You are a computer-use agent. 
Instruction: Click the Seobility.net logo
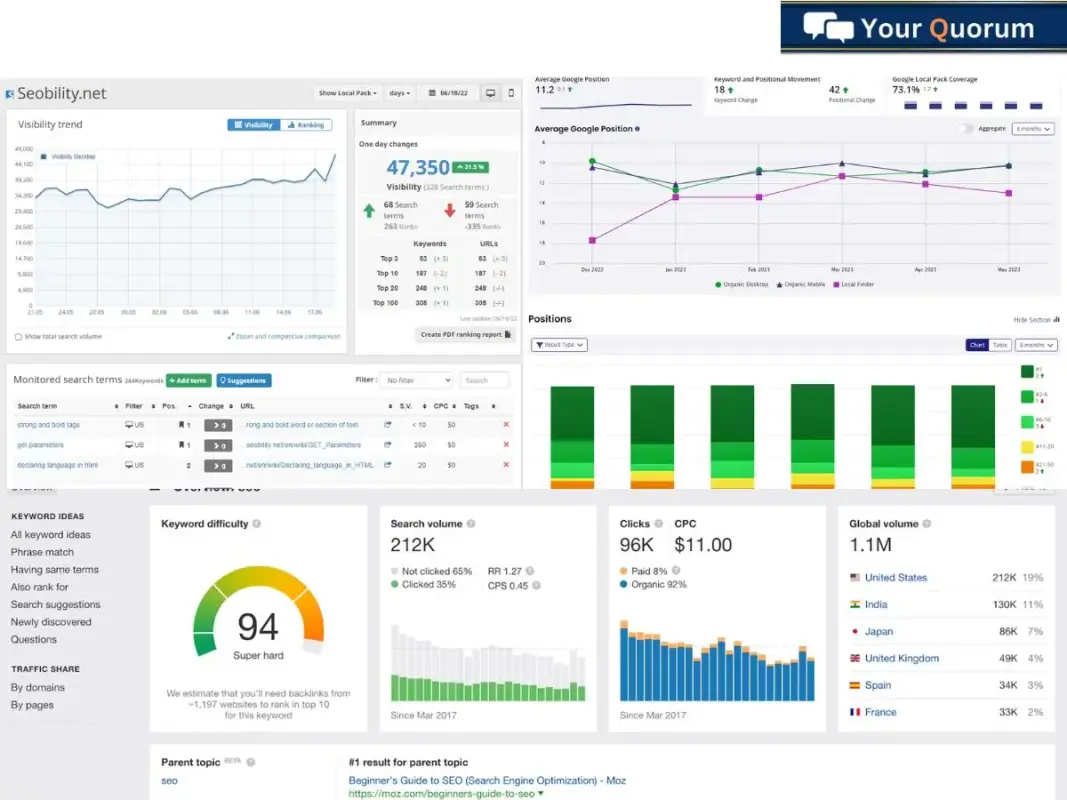[x=56, y=94]
